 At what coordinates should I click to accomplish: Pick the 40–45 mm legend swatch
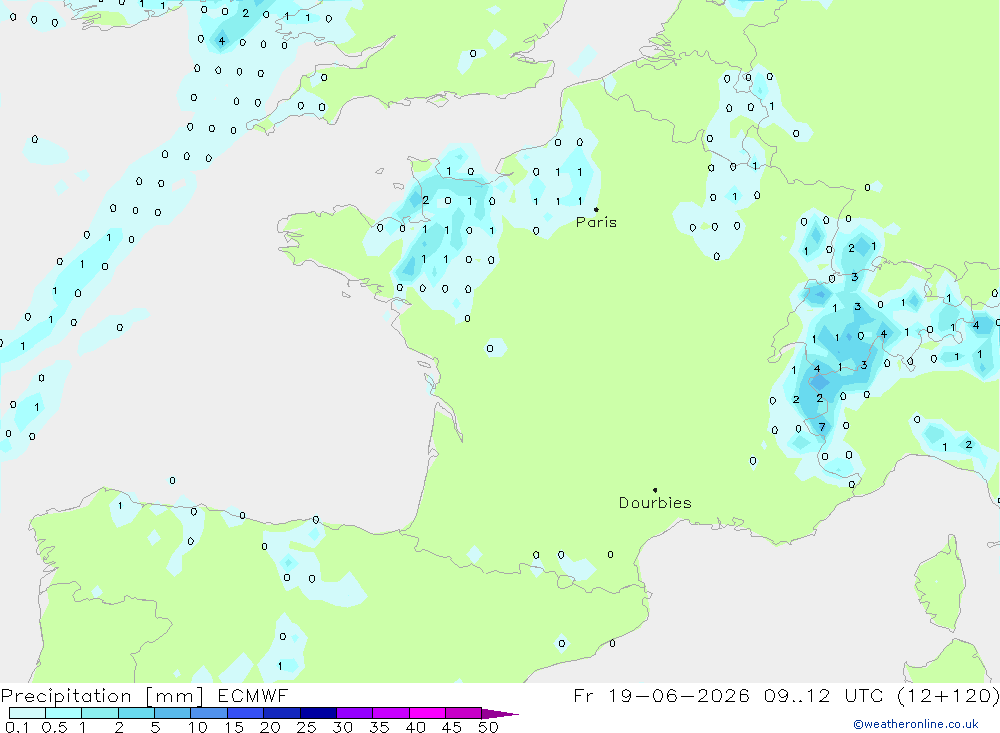pos(427,713)
